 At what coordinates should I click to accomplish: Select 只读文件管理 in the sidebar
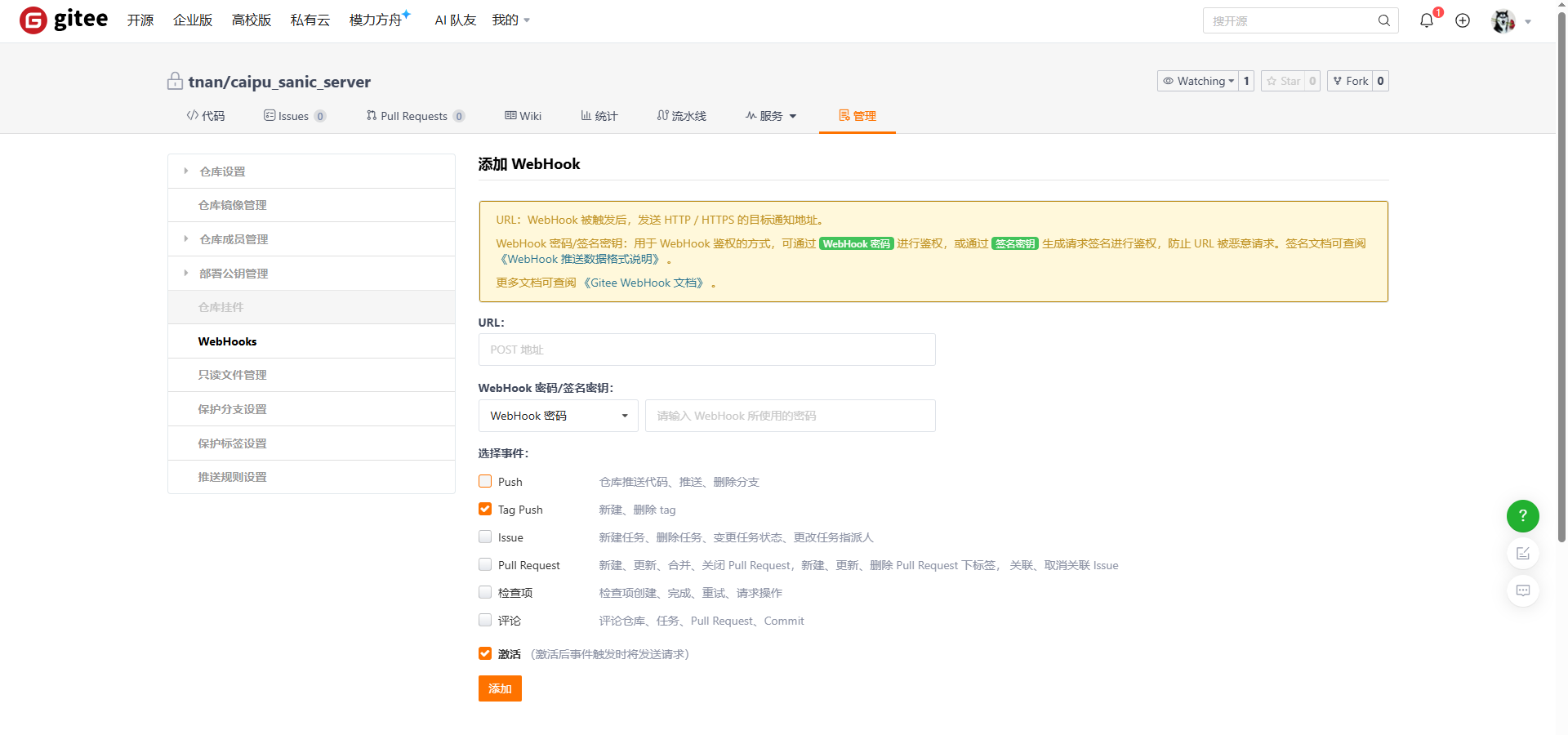(232, 375)
